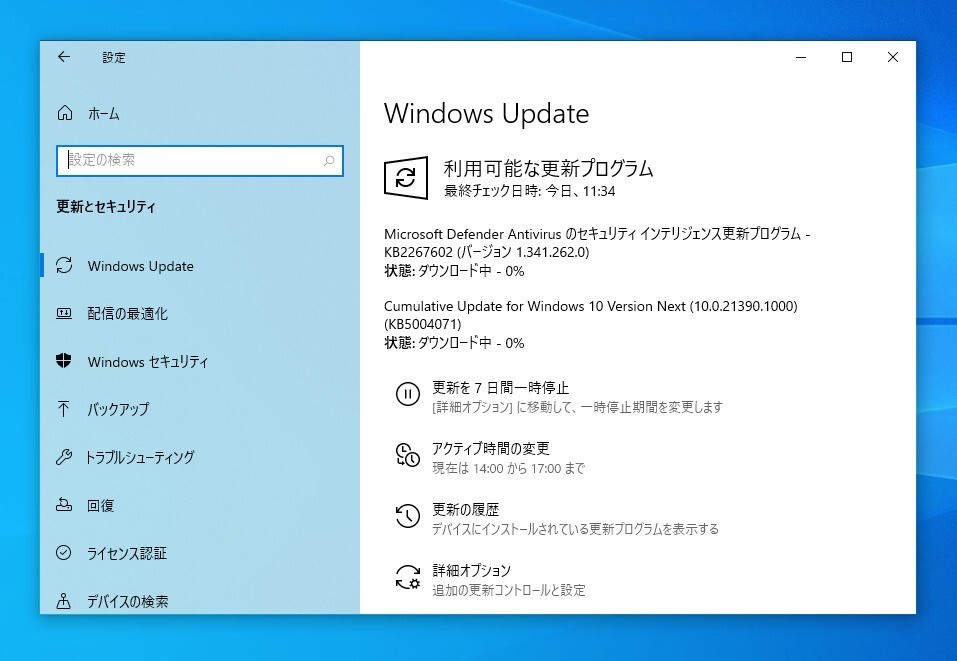Pause updates via 更新を 7 日間一時停止
This screenshot has height=661, width=957.
point(500,388)
